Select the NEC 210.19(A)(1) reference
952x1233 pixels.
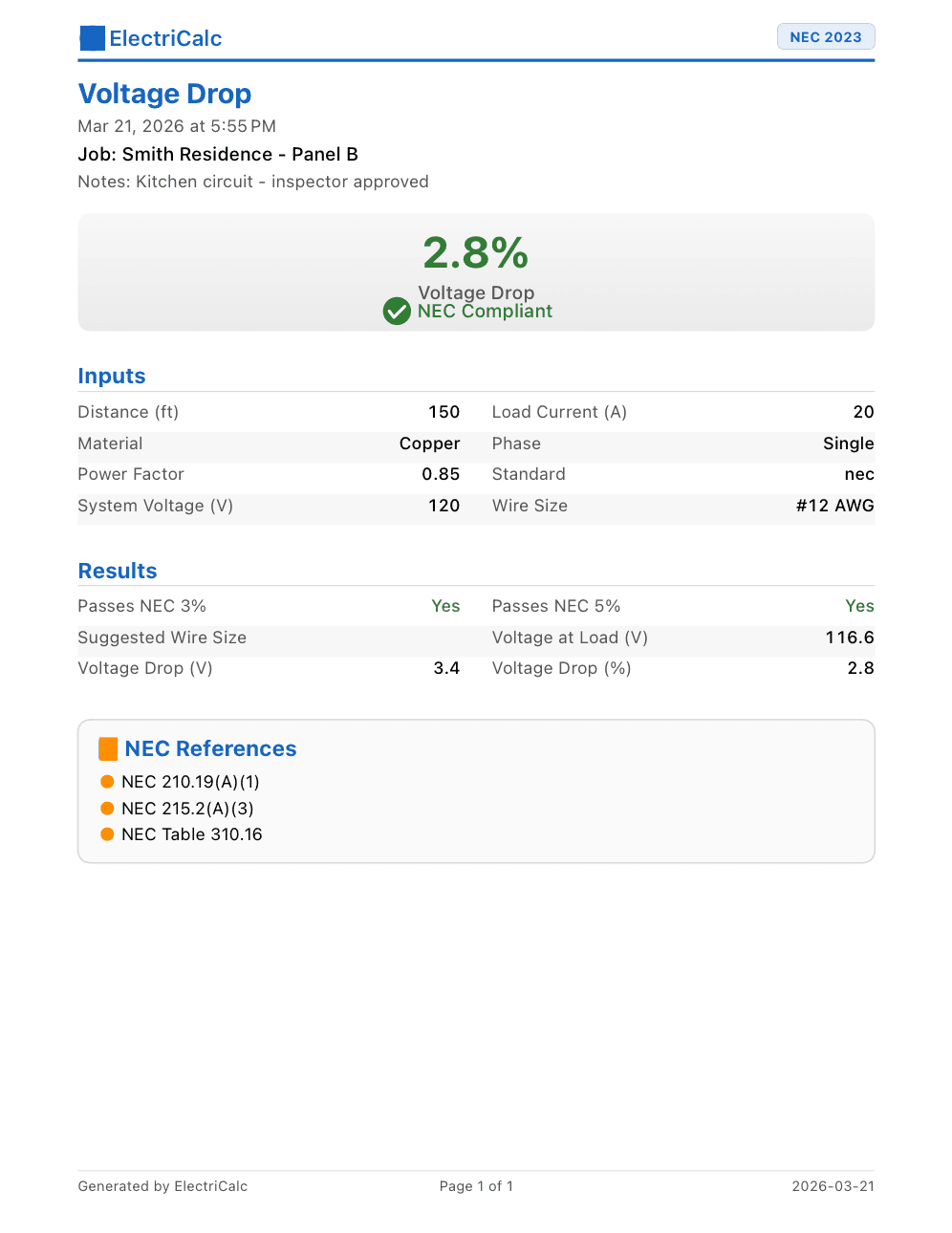tap(190, 782)
